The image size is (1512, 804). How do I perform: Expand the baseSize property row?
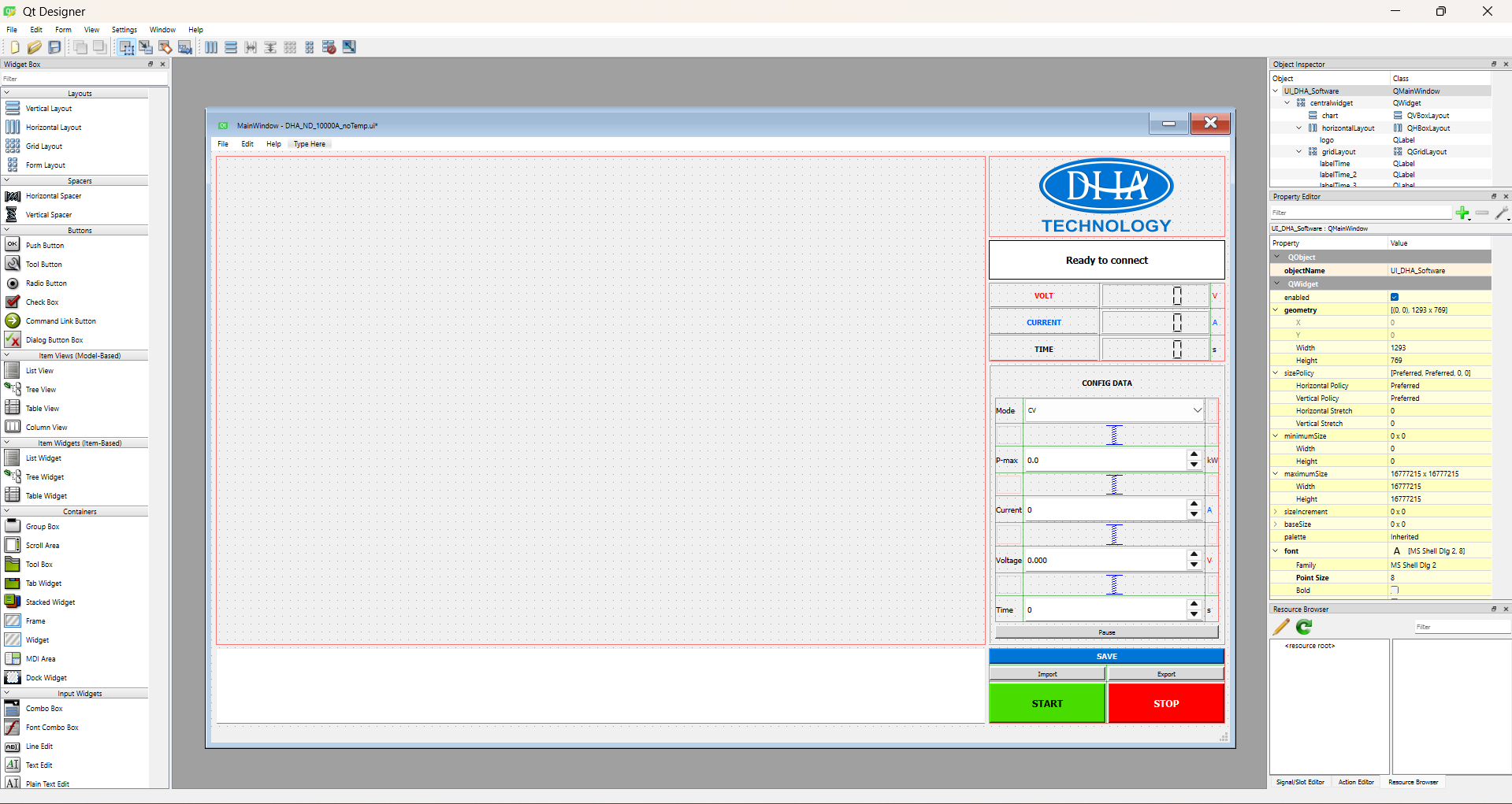1276,524
